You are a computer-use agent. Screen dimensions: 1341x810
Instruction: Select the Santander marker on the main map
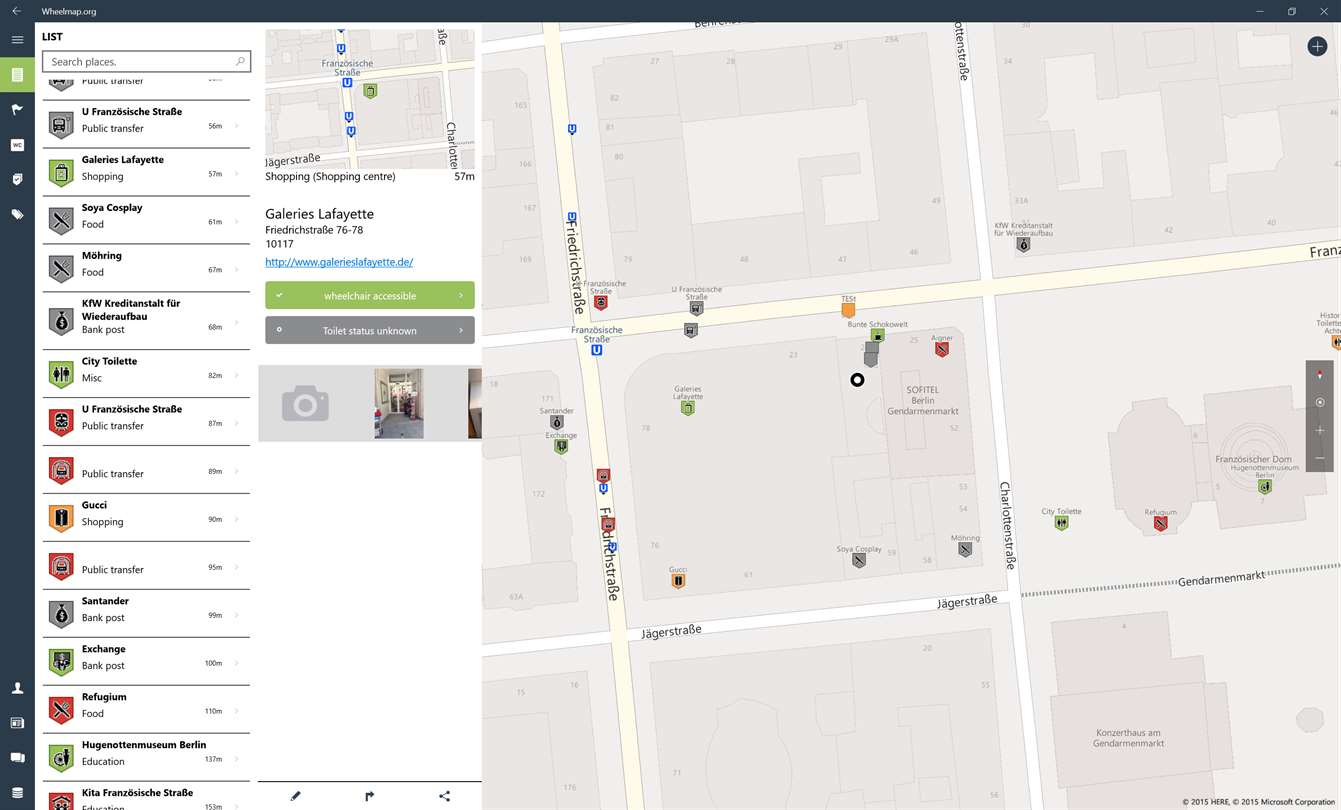coord(557,422)
